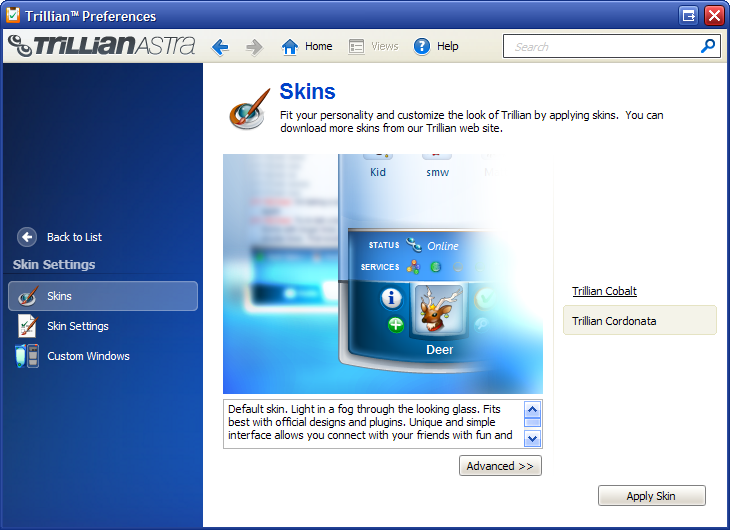Open the Home page via house icon
The width and height of the screenshot is (730, 530).
[290, 47]
